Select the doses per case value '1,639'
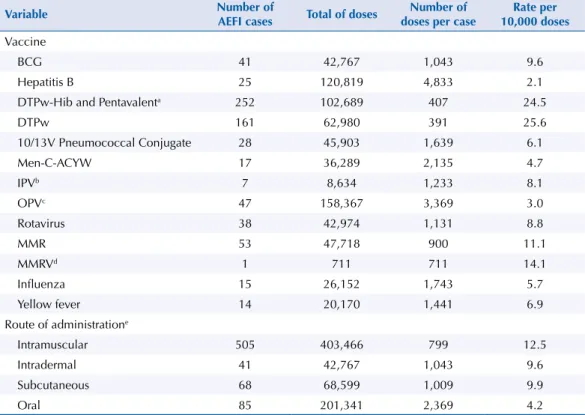This screenshot has height=415, width=585. (438, 143)
